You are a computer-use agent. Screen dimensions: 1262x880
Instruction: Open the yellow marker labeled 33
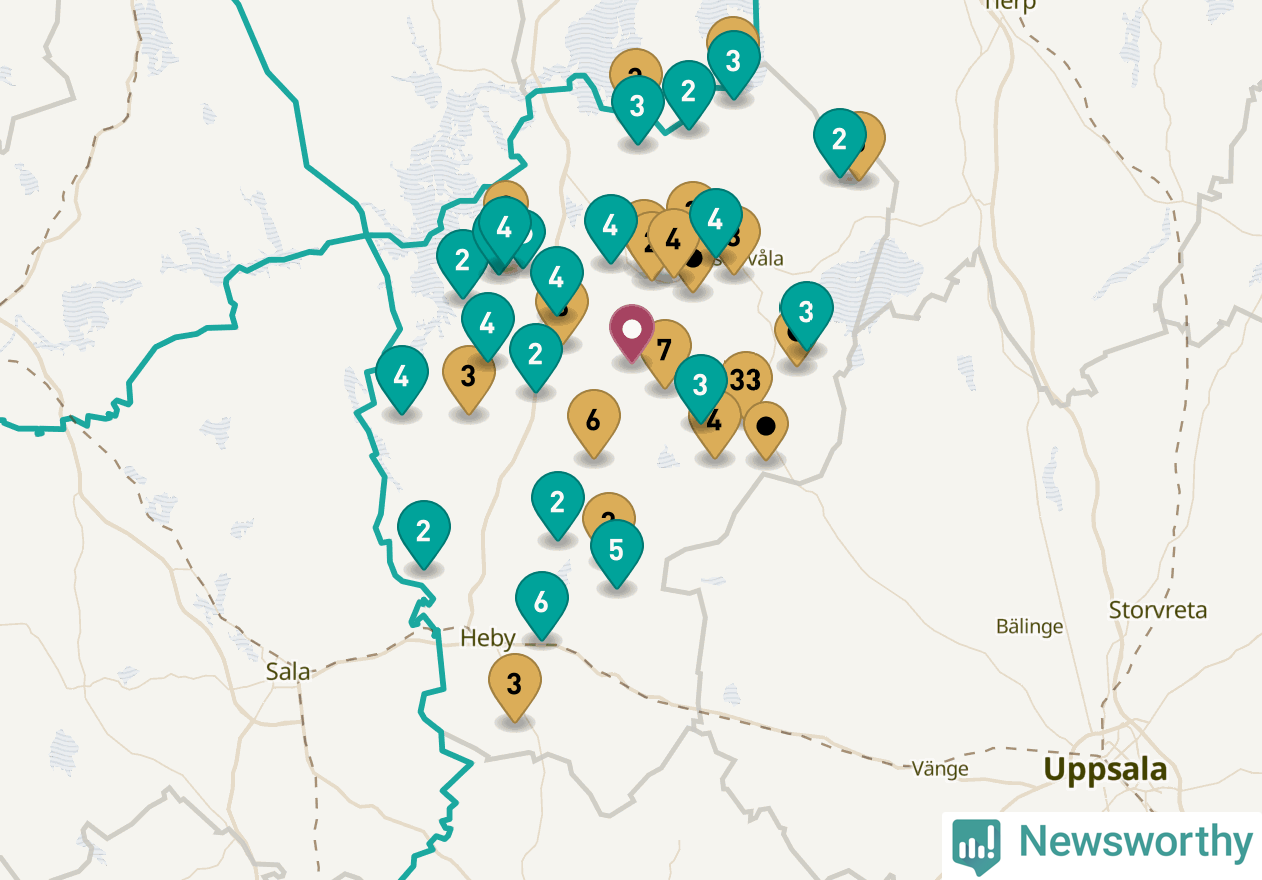tap(747, 379)
